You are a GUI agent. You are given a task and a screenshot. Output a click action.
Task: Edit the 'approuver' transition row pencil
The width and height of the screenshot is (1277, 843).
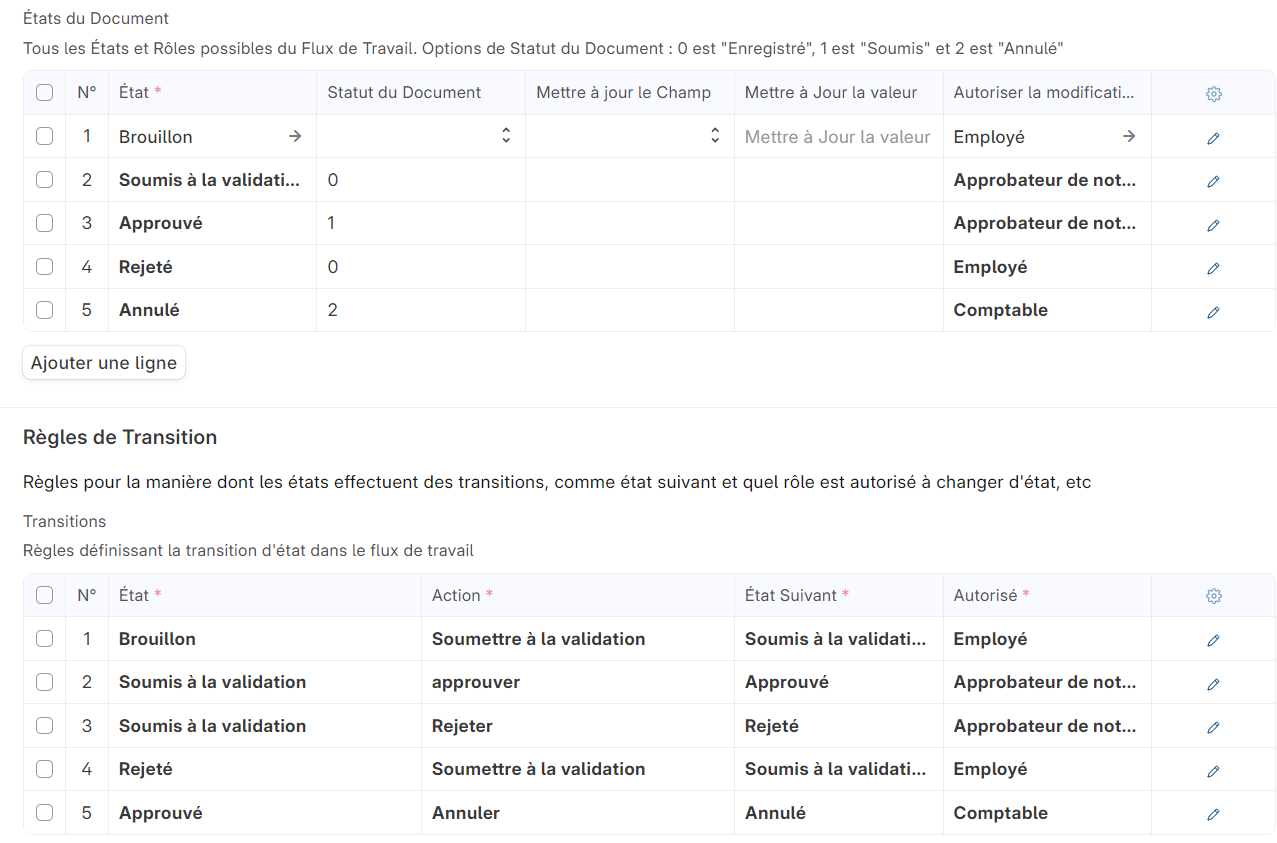(x=1213, y=684)
